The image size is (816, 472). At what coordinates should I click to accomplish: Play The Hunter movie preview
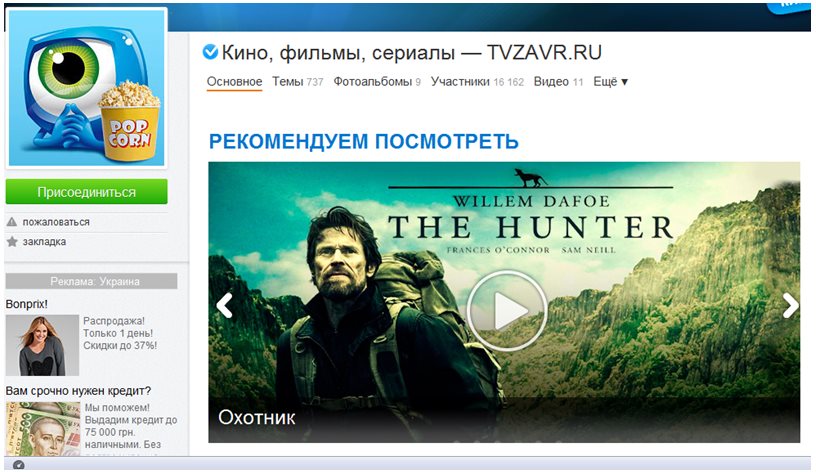coord(506,311)
